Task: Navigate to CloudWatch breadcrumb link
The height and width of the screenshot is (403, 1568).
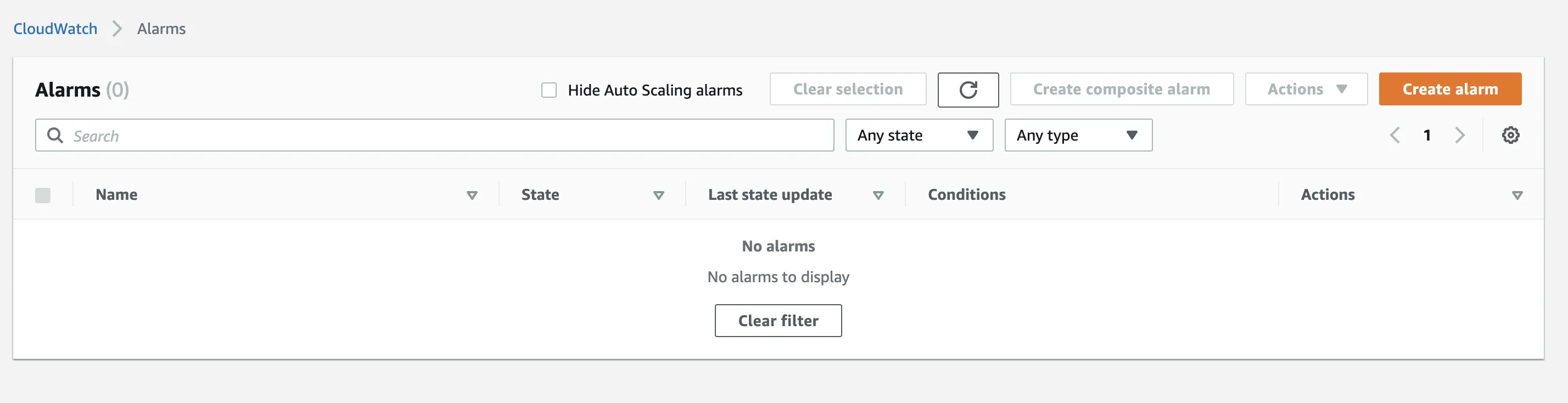Action: [55, 29]
